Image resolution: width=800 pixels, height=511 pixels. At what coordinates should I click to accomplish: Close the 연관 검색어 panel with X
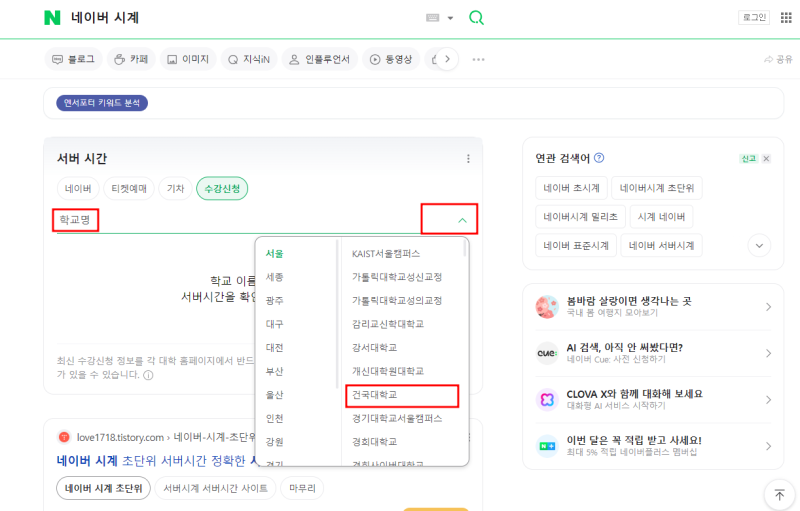(x=766, y=159)
